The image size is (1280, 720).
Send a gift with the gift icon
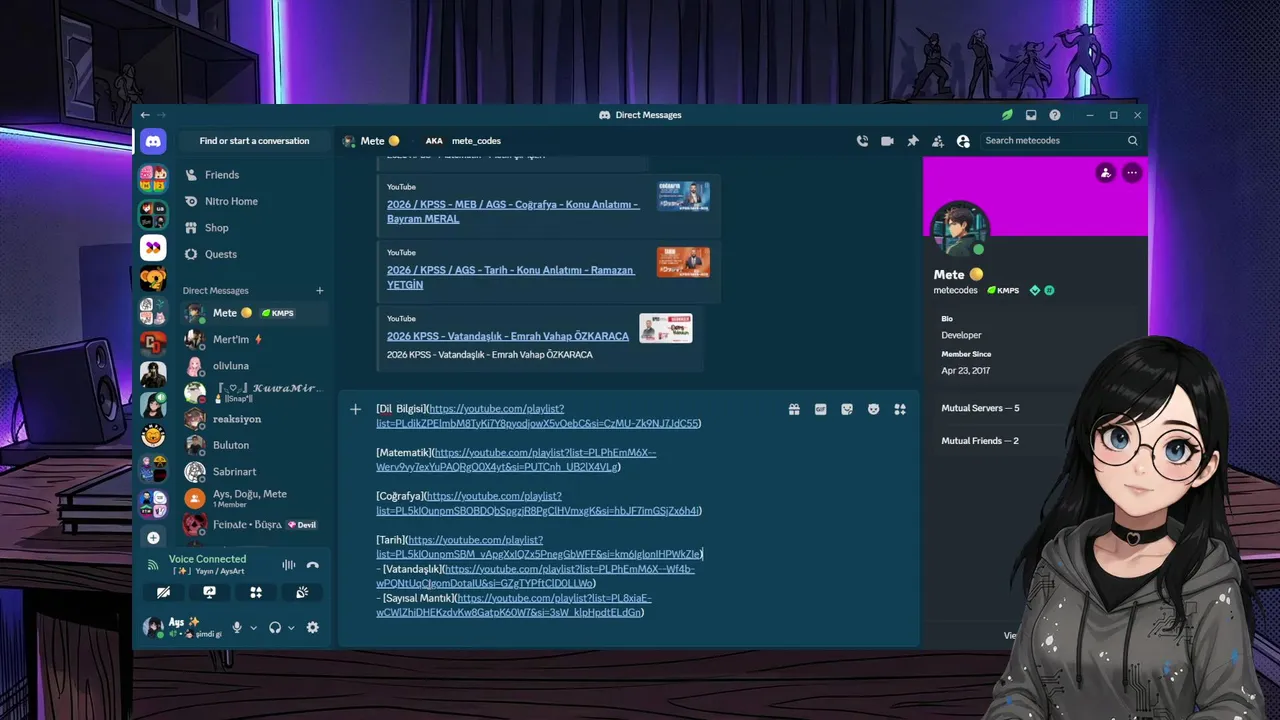coord(794,409)
